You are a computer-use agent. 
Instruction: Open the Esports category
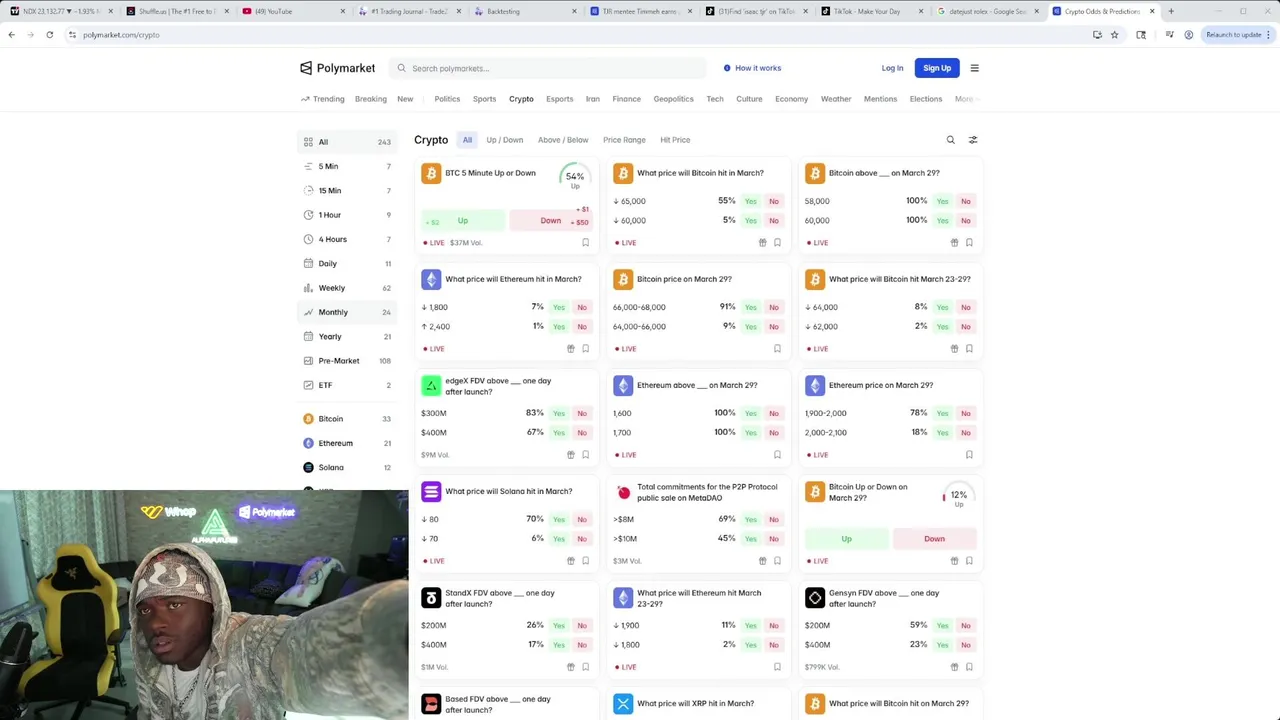[560, 99]
